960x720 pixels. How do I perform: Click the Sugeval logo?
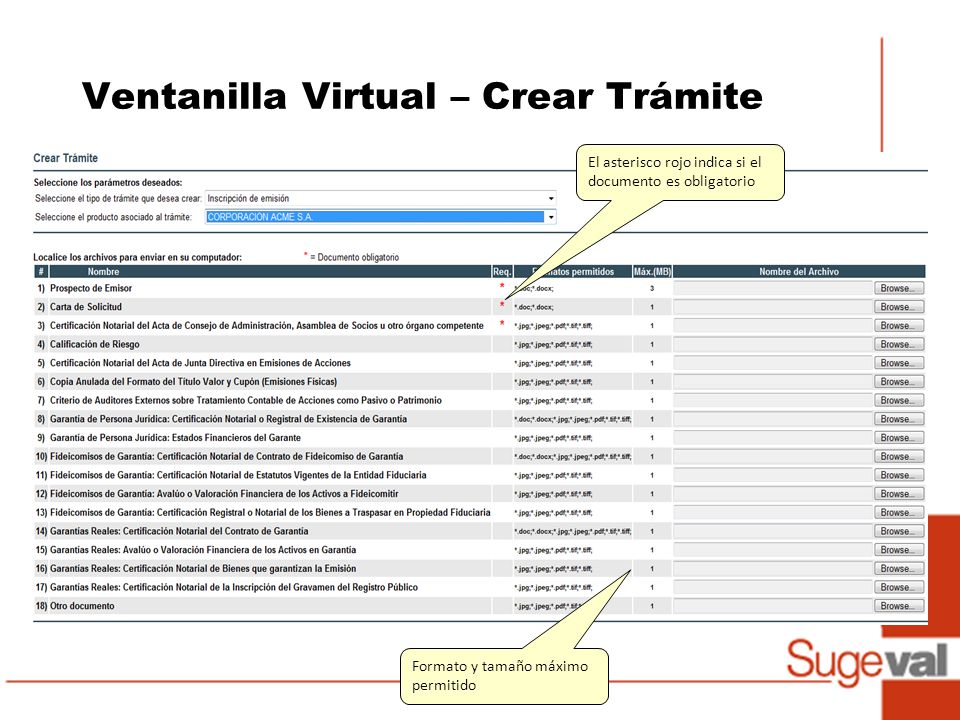867,661
